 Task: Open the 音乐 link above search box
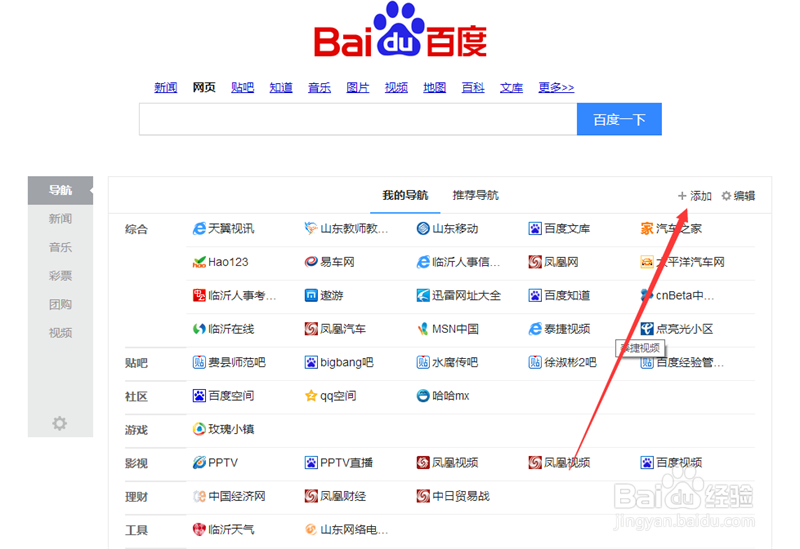[x=319, y=88]
